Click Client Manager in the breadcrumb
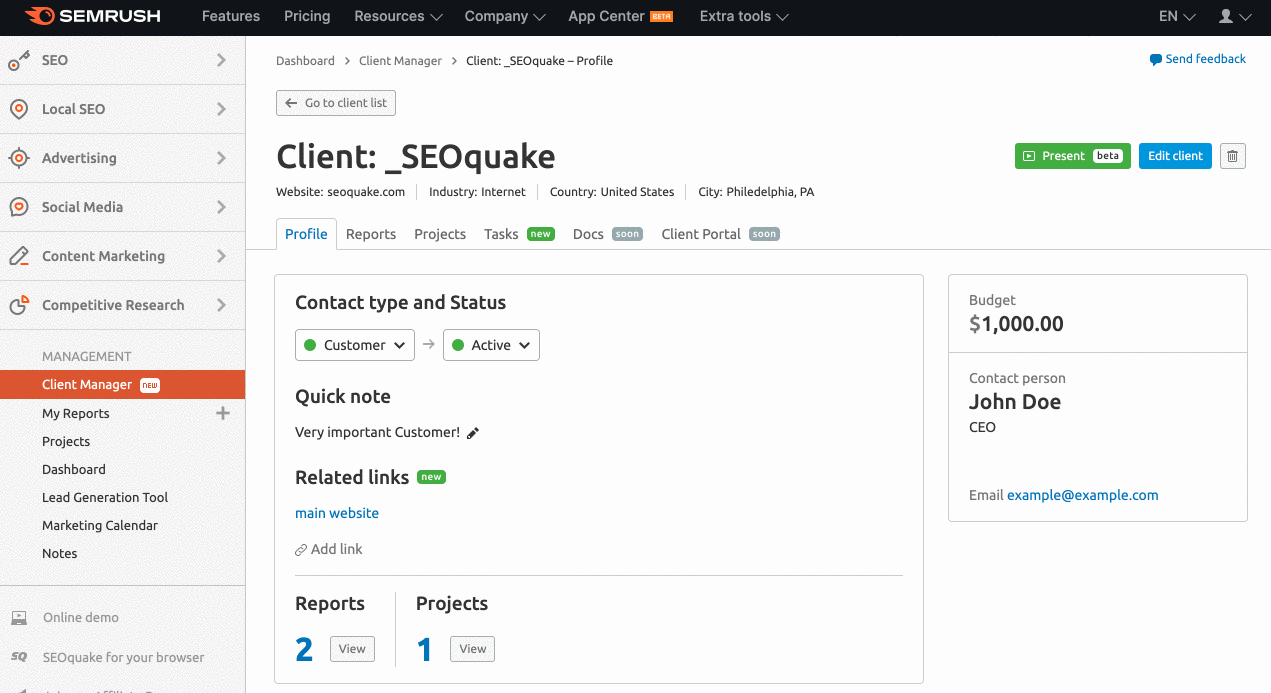The image size is (1271, 693). 400,61
